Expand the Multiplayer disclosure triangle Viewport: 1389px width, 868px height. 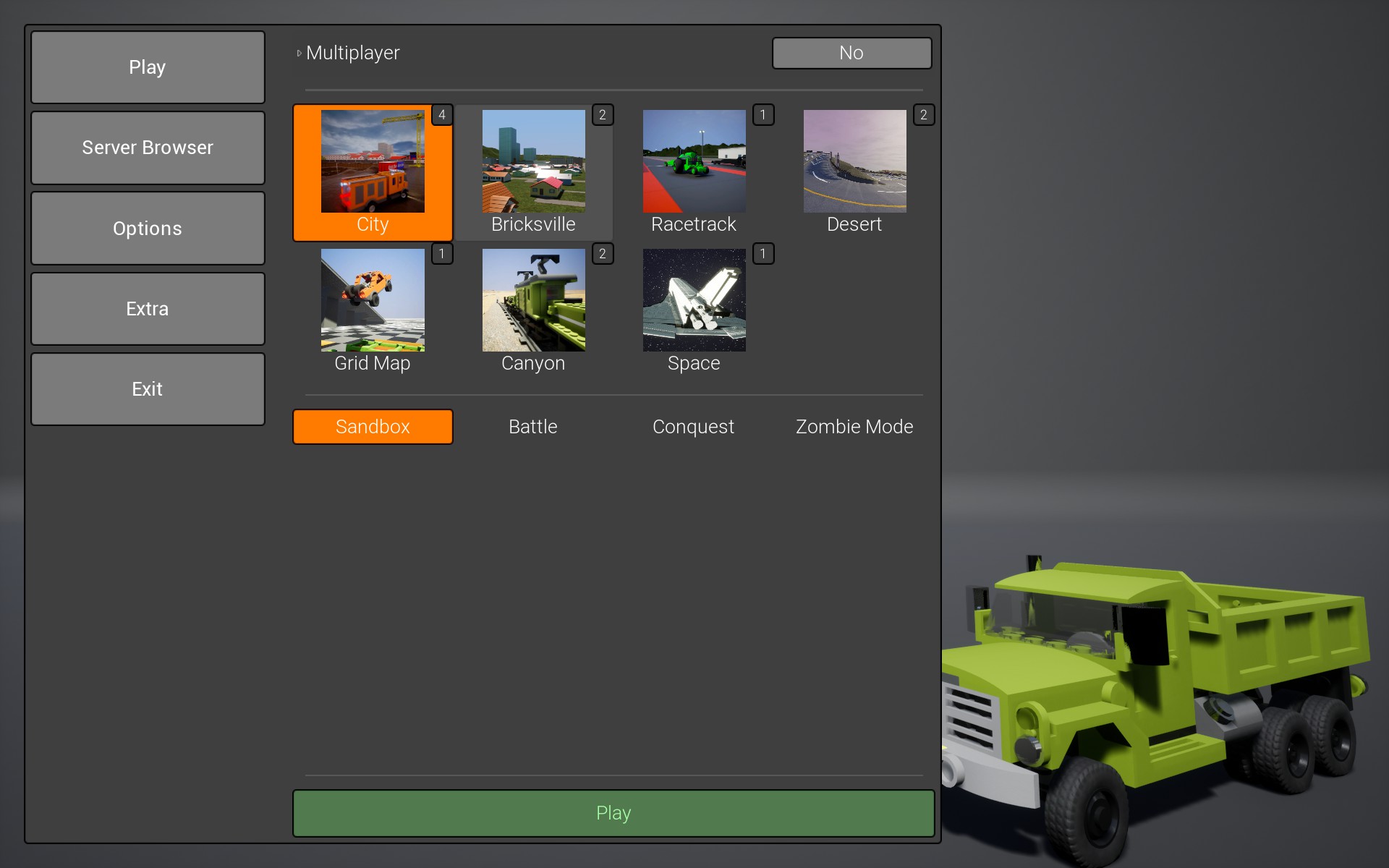(299, 53)
